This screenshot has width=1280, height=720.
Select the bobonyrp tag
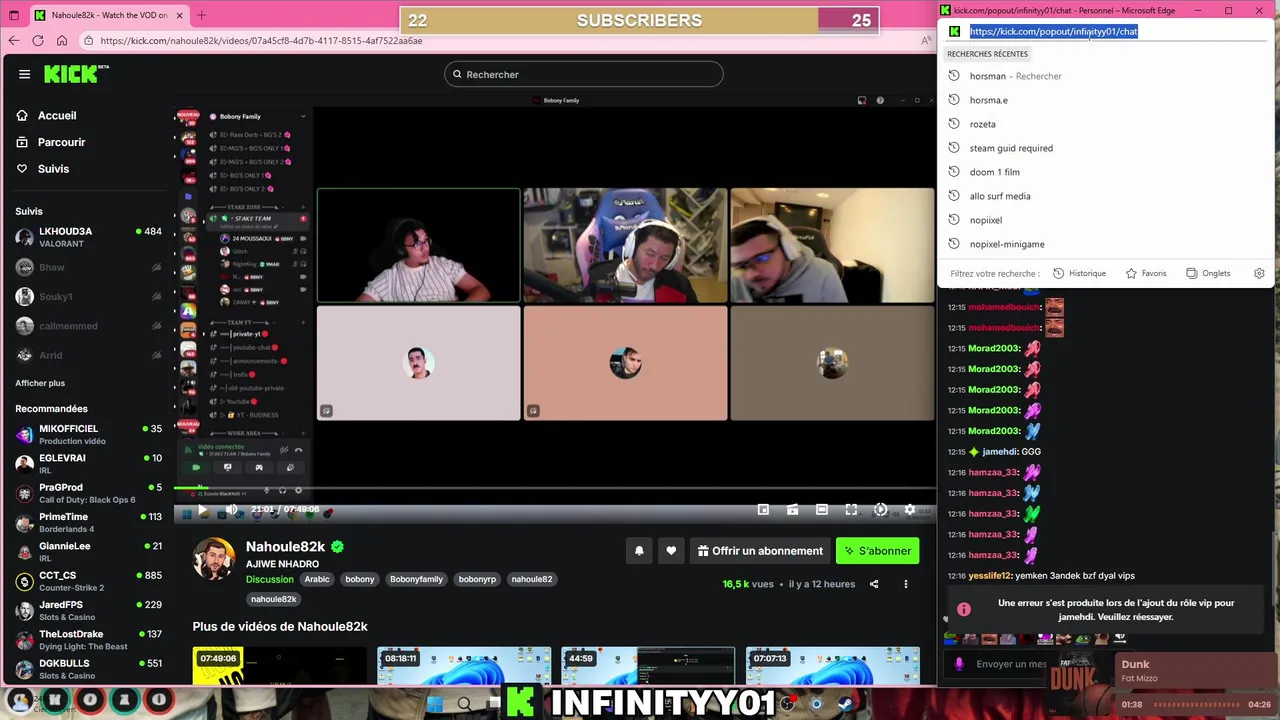pos(477,579)
